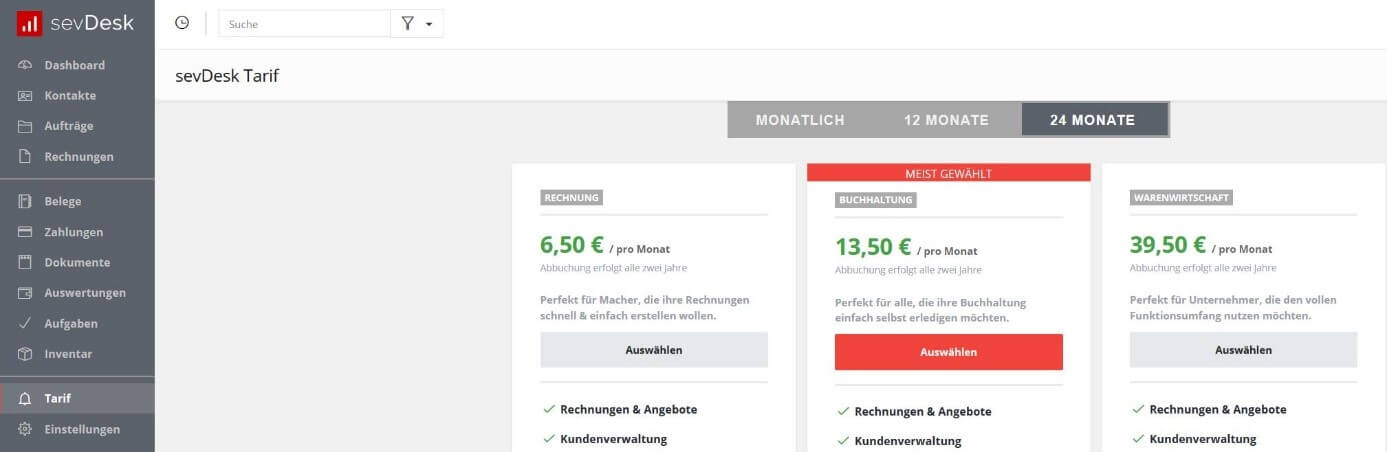This screenshot has height=452, width=1387.
Task: Open Aufträge folder icon in sidebar
Action: click(x=26, y=126)
